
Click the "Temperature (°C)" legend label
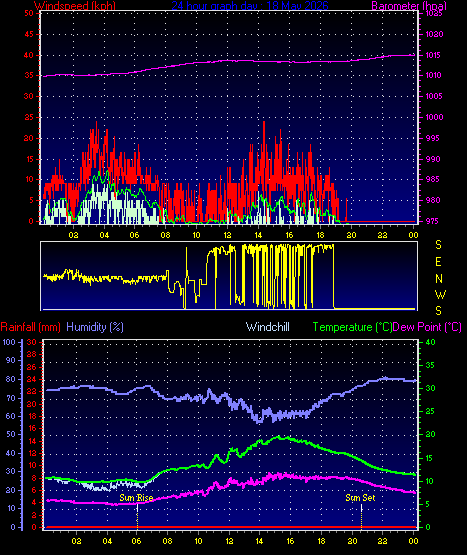click(352, 327)
